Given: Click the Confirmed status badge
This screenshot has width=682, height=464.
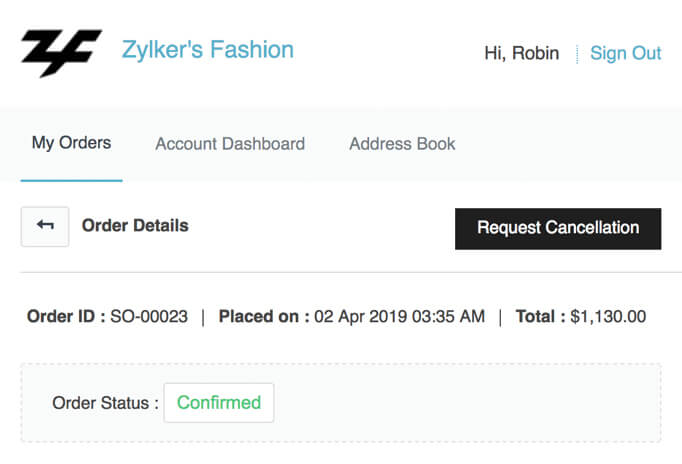Looking at the screenshot, I should pyautogui.click(x=218, y=403).
